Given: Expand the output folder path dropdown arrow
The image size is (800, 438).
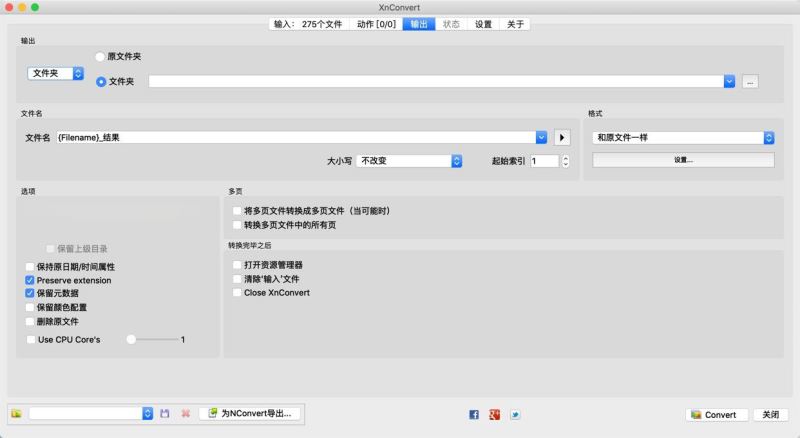Looking at the screenshot, I should (729, 81).
